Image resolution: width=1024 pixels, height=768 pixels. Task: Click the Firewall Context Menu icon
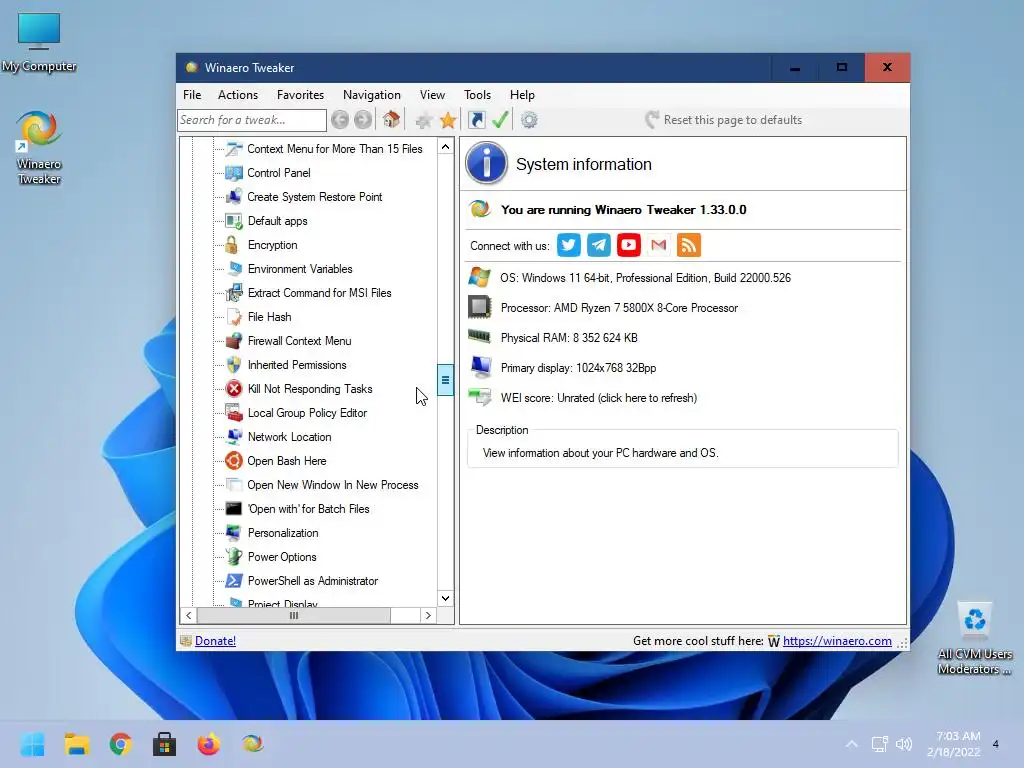pos(234,341)
